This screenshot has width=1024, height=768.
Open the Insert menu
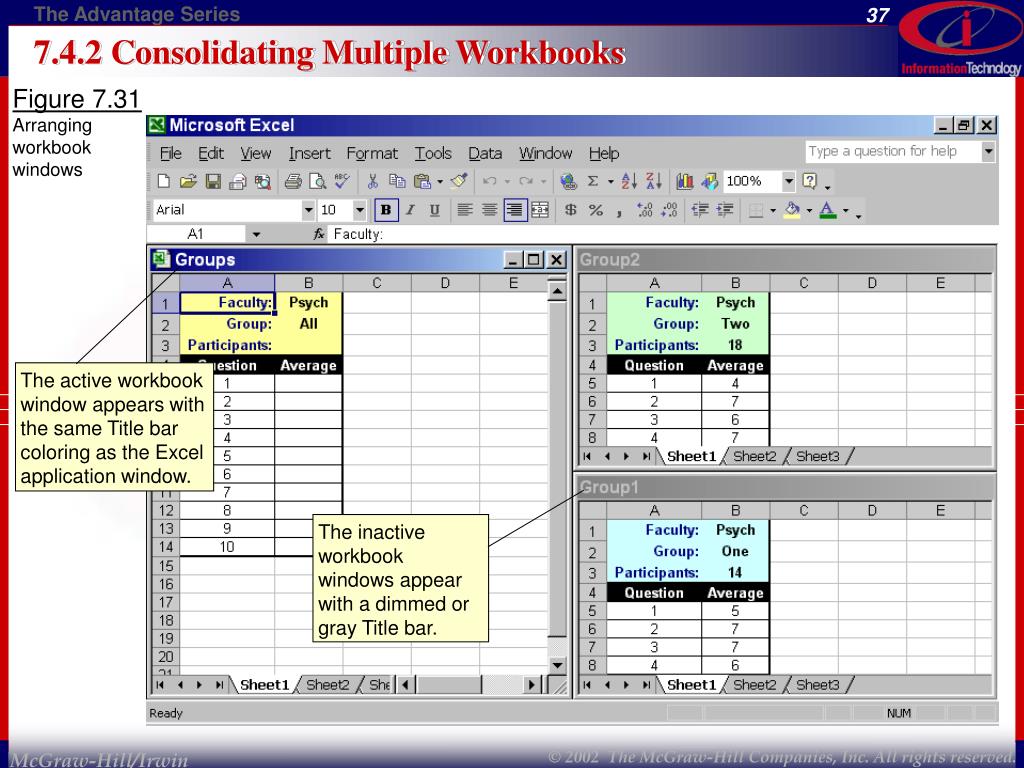310,153
